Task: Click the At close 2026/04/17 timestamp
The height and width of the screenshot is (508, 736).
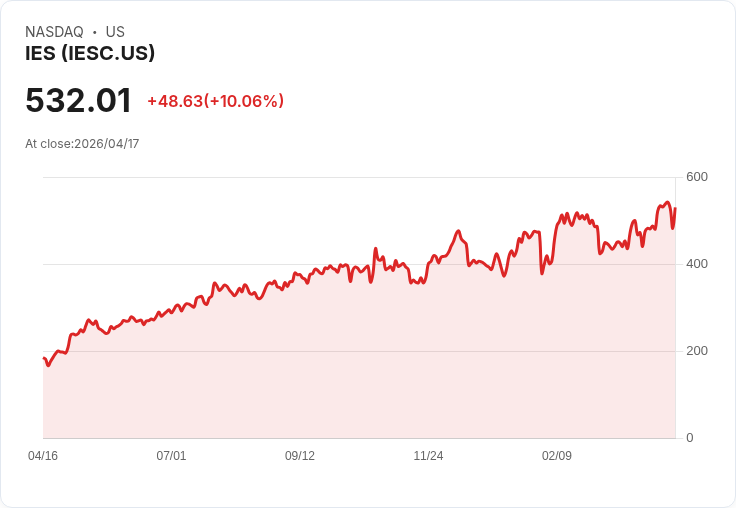Action: click(x=82, y=143)
